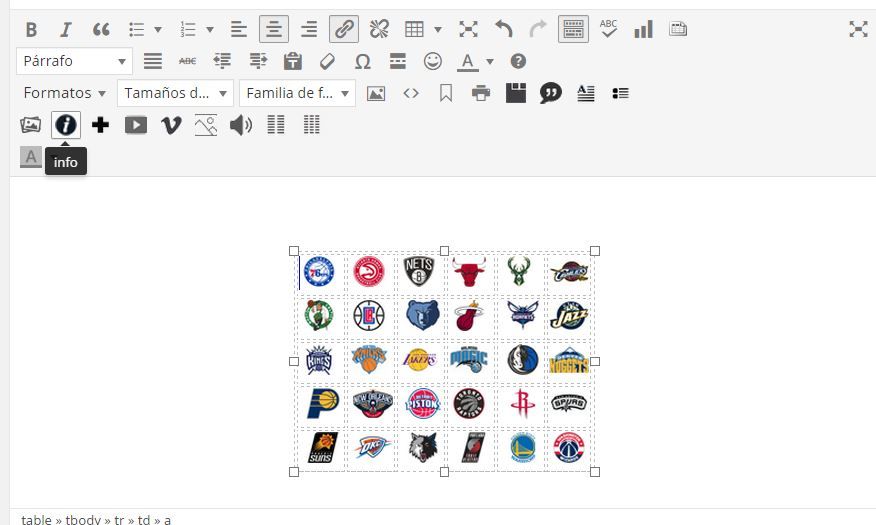Click the bar chart icon

click(644, 29)
